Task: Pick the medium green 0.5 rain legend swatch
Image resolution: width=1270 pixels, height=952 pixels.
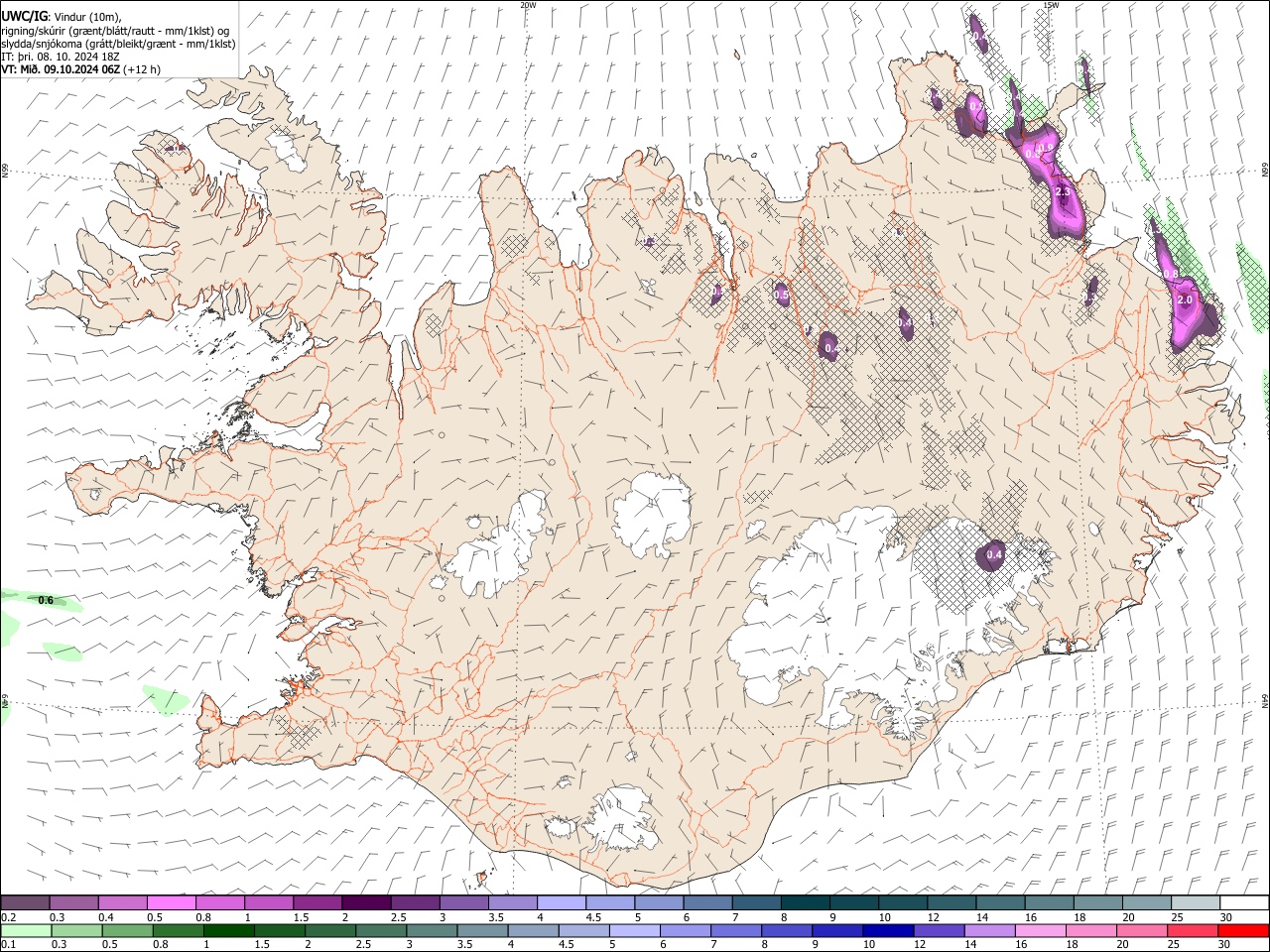Action: click(127, 933)
